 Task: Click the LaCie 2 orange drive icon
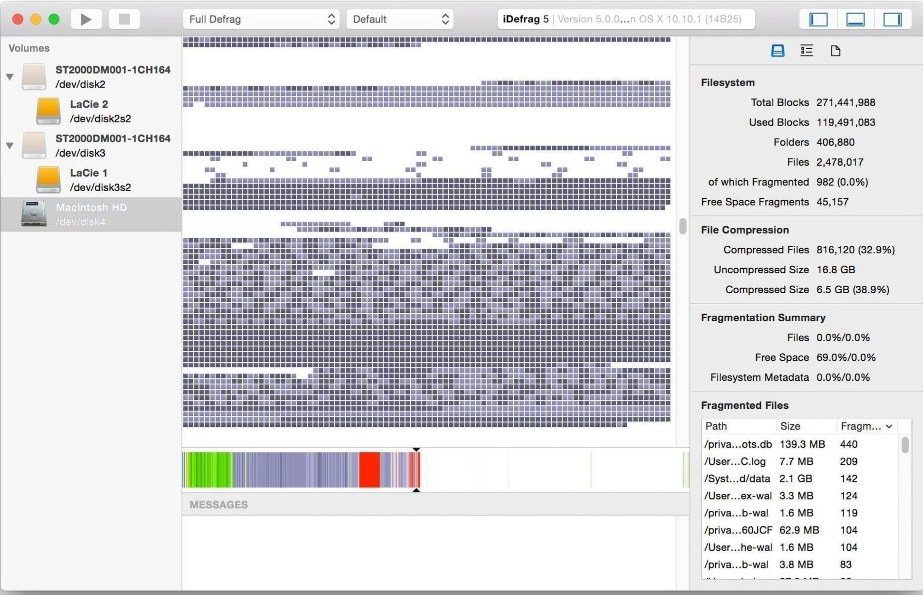[x=48, y=111]
